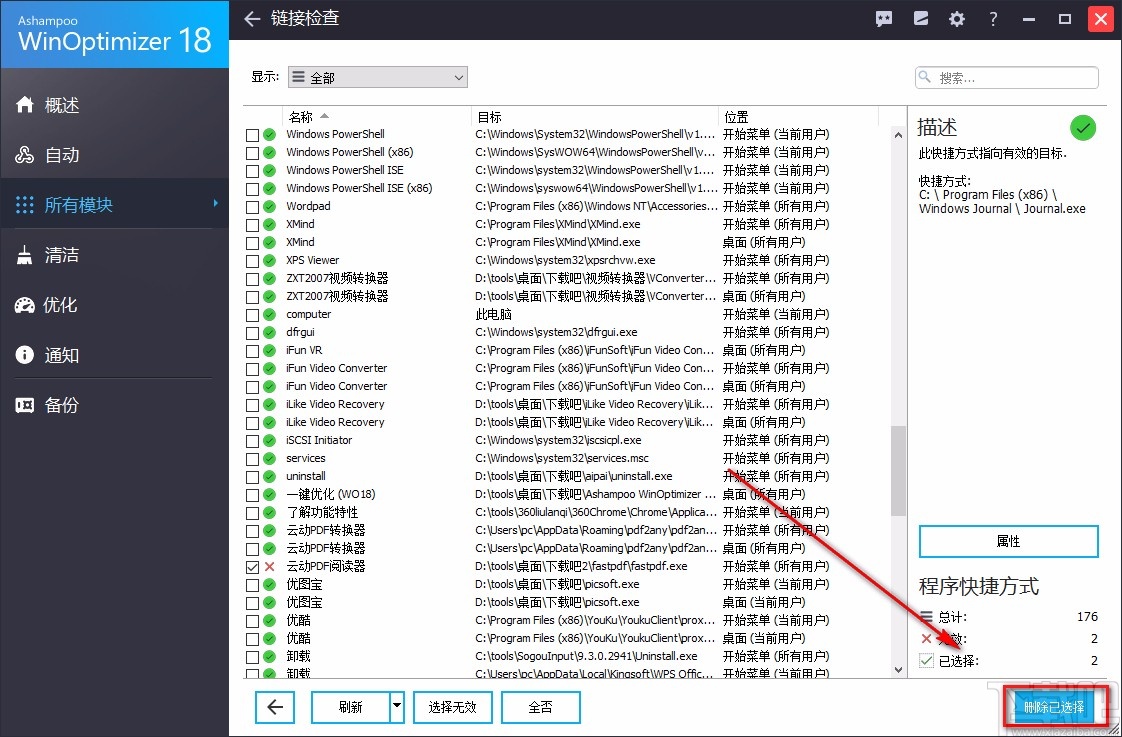Viewport: 1122px width, 737px height.
Task: Click the 全否 button
Action: (540, 707)
